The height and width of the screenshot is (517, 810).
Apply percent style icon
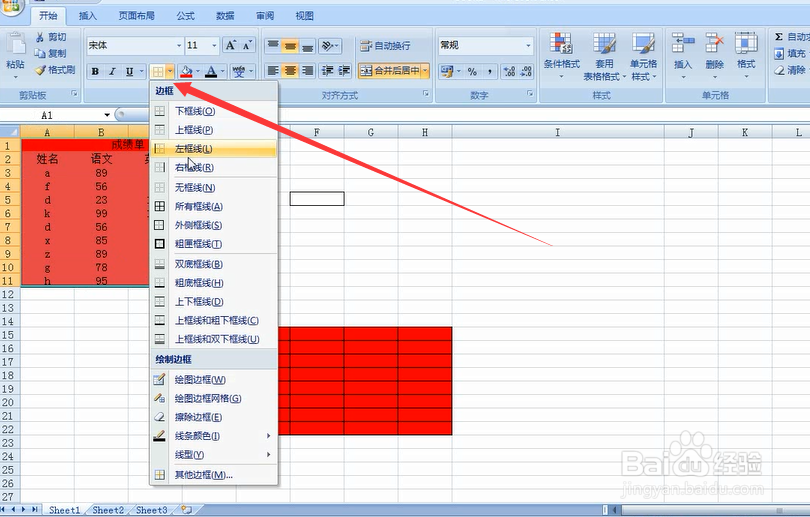[x=472, y=71]
